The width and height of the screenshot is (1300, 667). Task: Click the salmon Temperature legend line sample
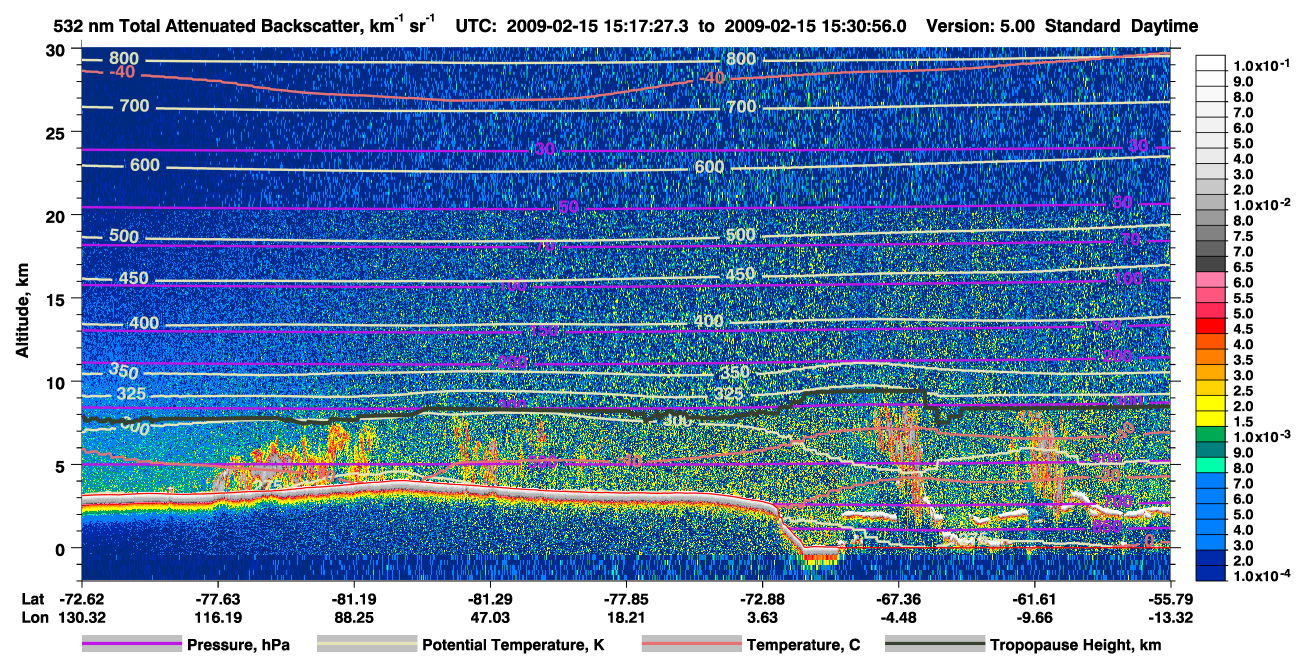coord(691,645)
